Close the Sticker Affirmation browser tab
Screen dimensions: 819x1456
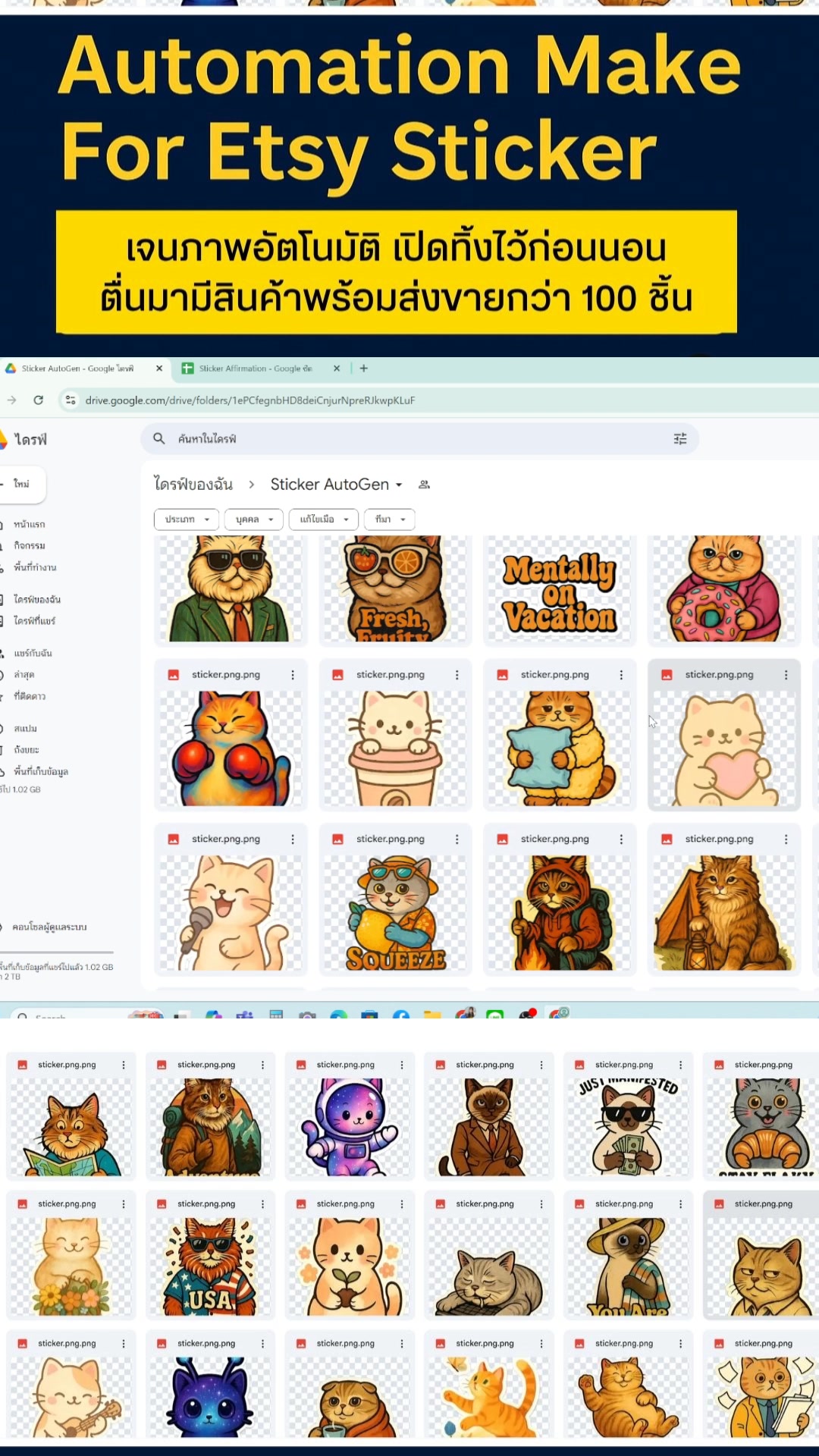337,368
